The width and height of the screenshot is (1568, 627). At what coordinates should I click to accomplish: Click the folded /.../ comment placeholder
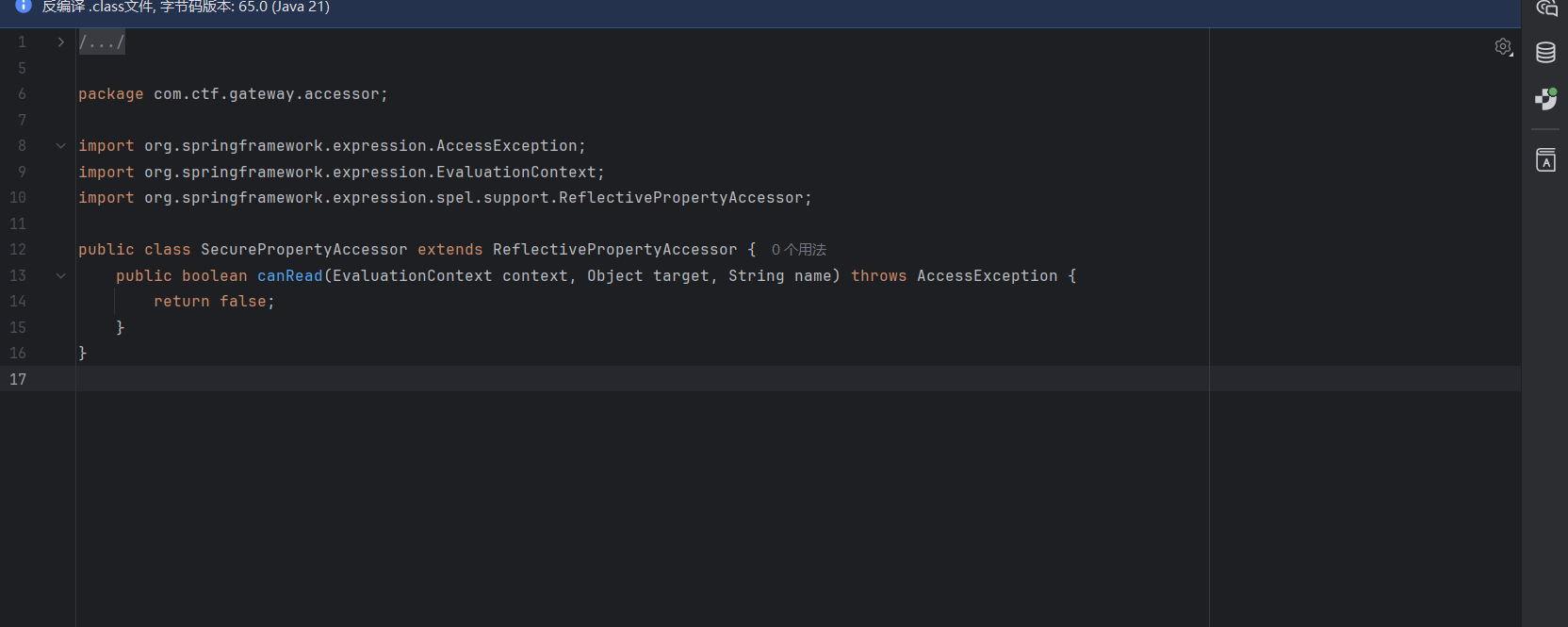point(102,42)
